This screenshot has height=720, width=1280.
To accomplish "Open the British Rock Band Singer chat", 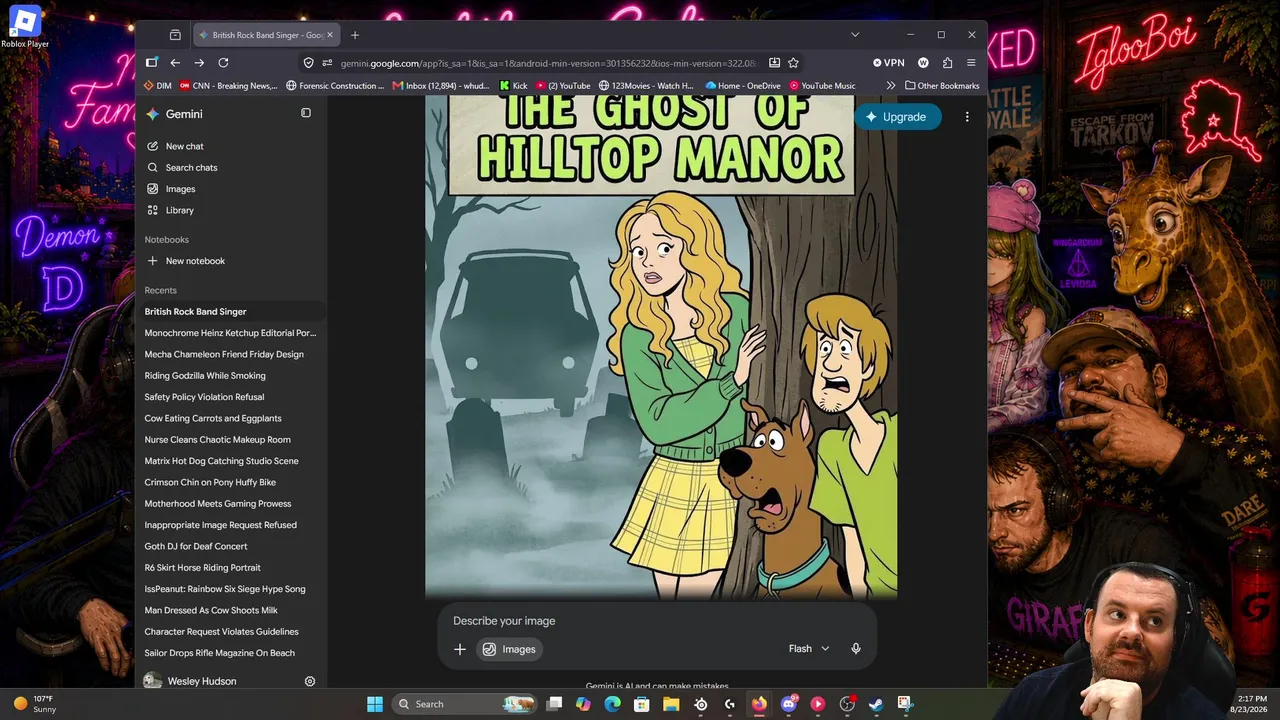I will 231,312.
